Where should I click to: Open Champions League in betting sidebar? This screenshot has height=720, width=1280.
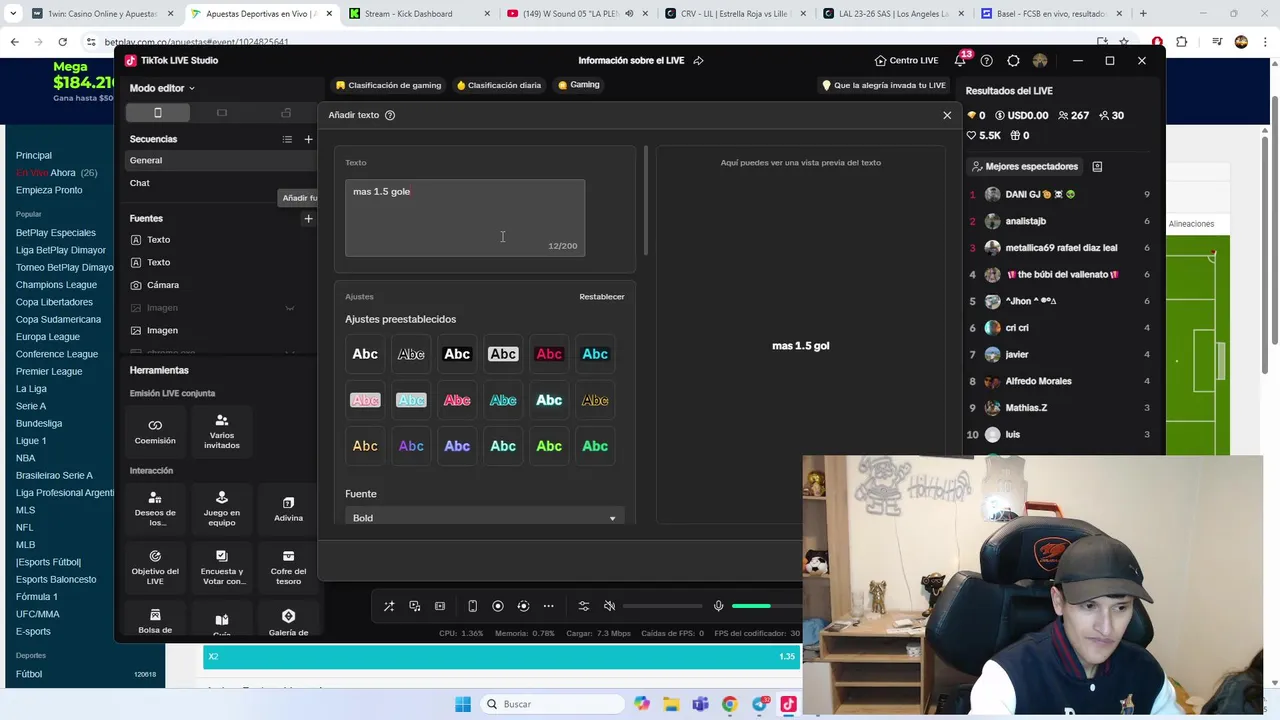click(56, 285)
